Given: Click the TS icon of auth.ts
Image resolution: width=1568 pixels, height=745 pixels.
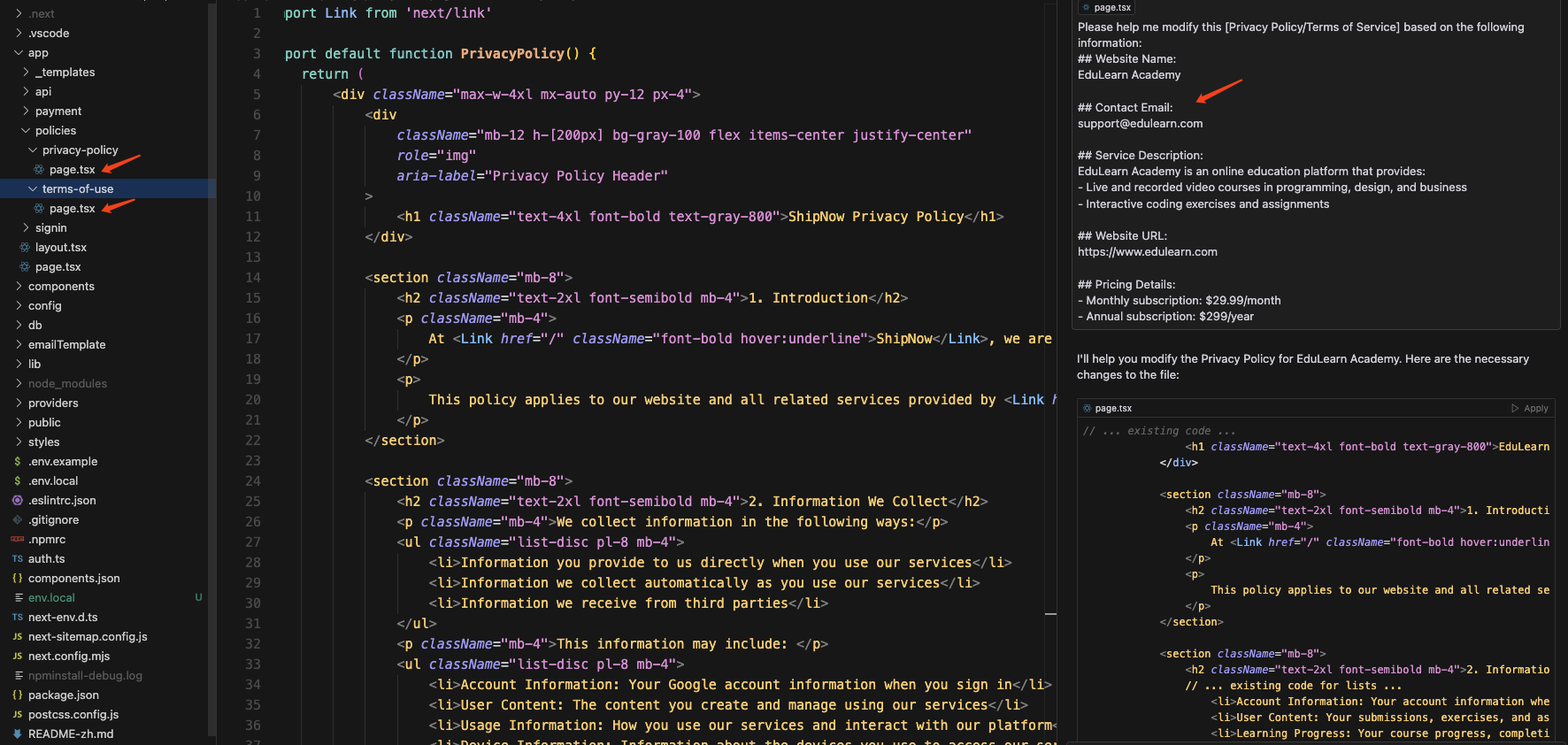Looking at the screenshot, I should coord(18,558).
